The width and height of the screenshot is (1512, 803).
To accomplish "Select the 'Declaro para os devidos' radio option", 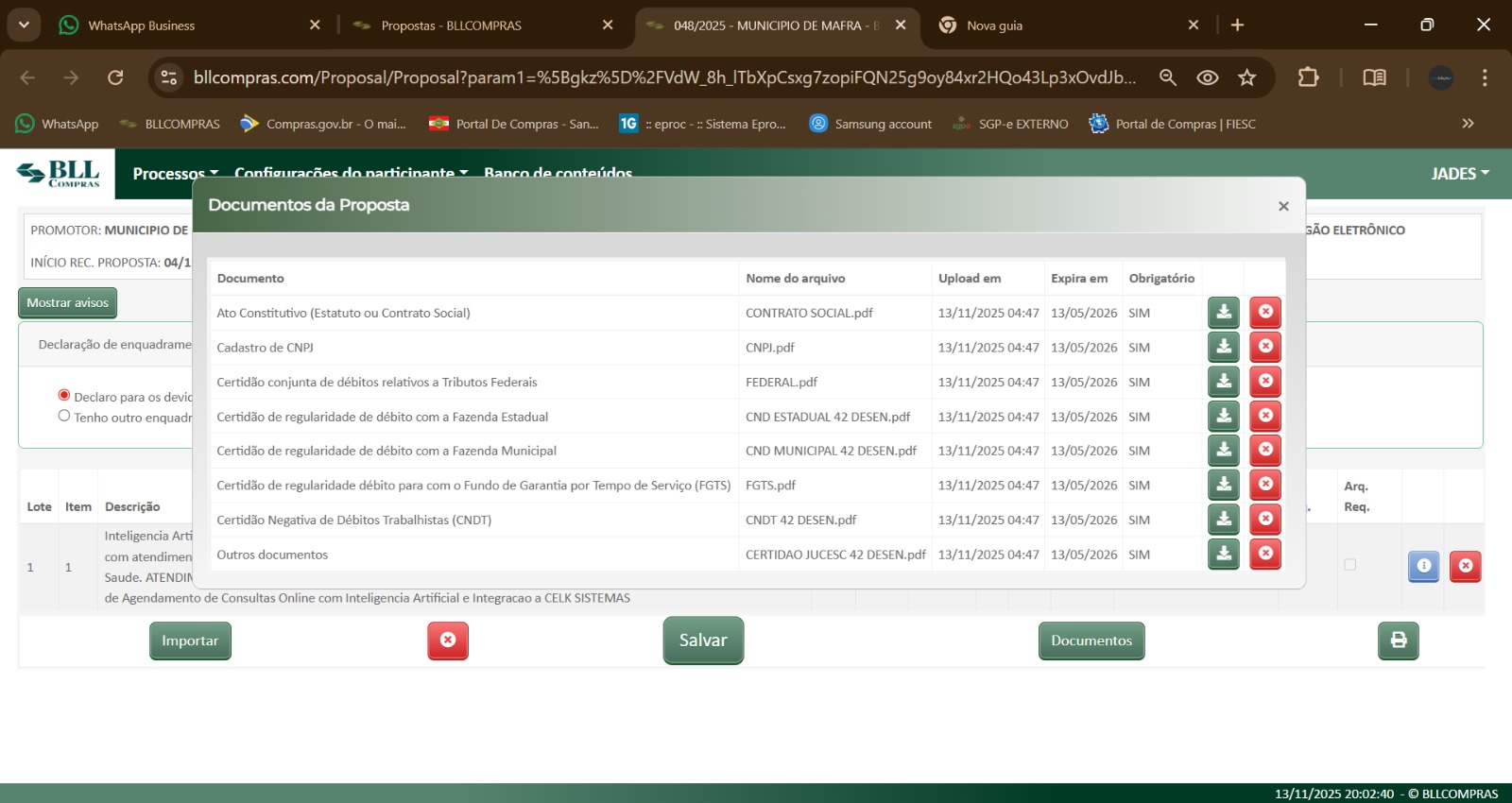I will tap(64, 396).
